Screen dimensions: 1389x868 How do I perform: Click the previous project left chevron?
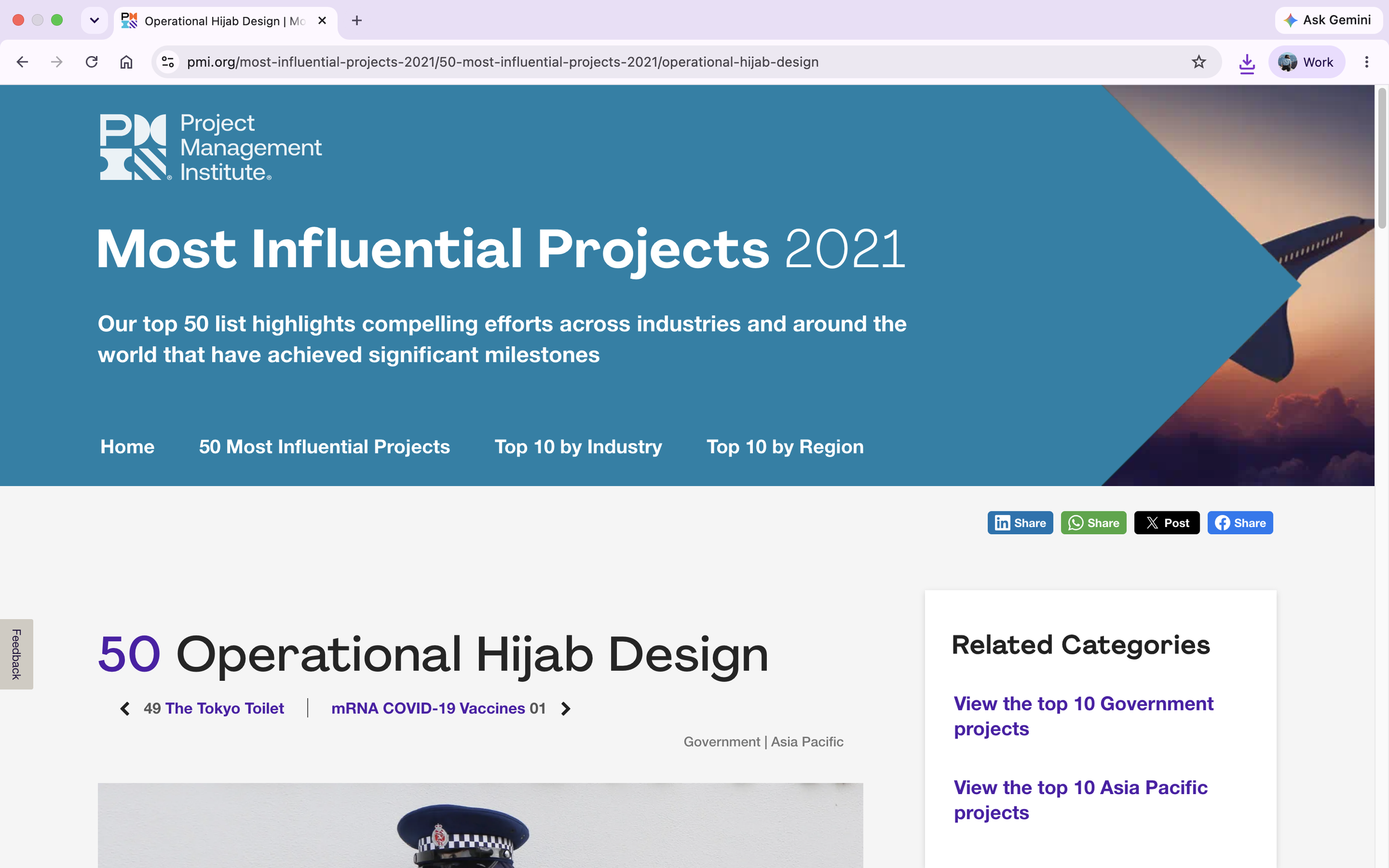124,709
